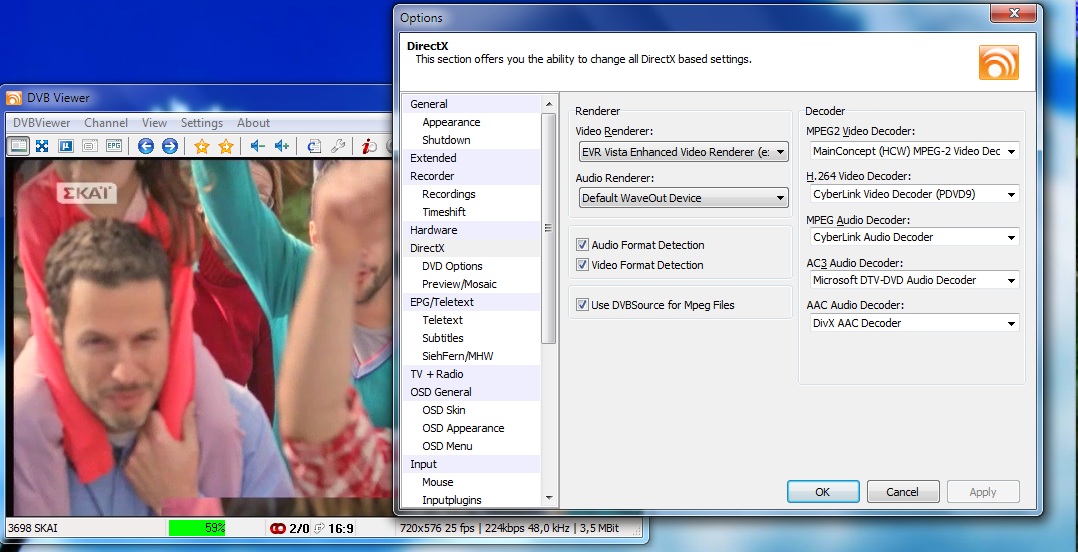1078x552 pixels.
Task: Click the category list scroll-up arrow
Action: coord(548,104)
